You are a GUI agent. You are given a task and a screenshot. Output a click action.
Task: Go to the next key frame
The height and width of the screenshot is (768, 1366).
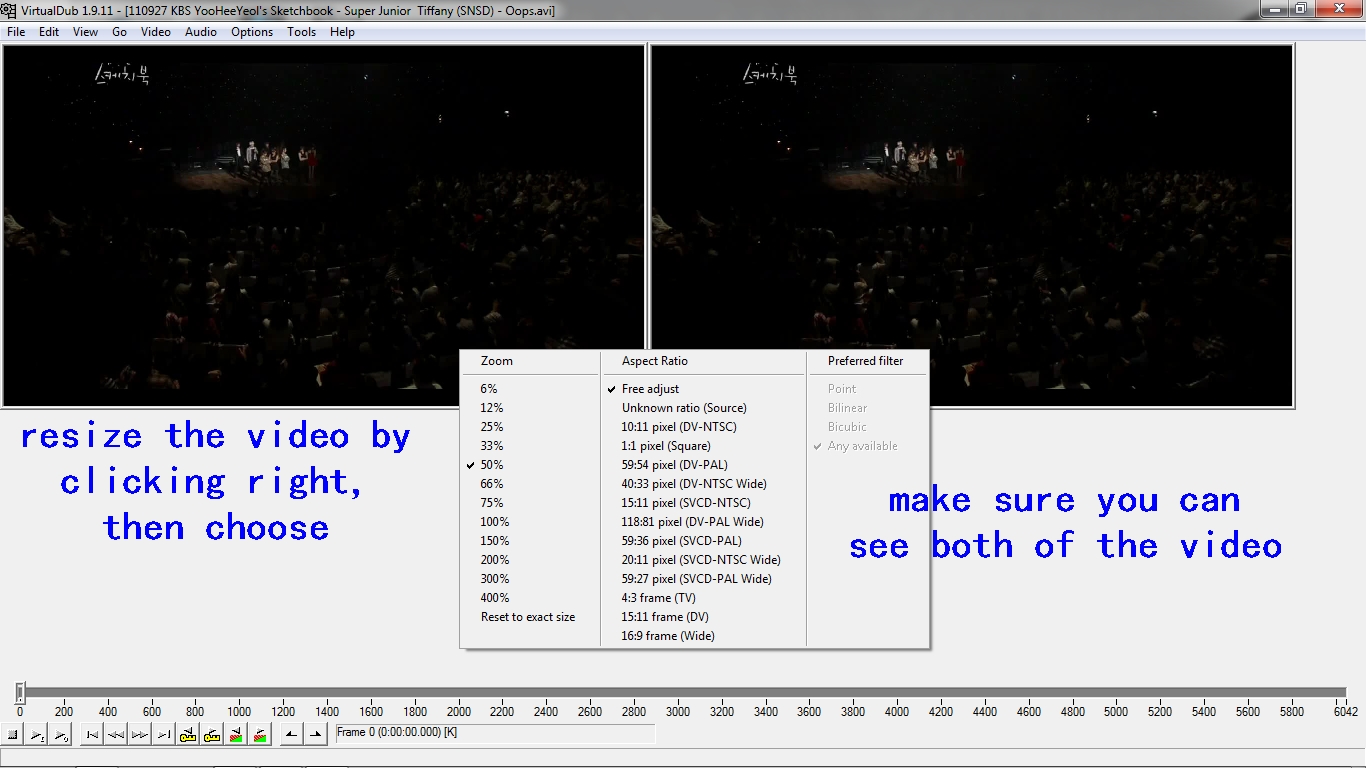212,735
